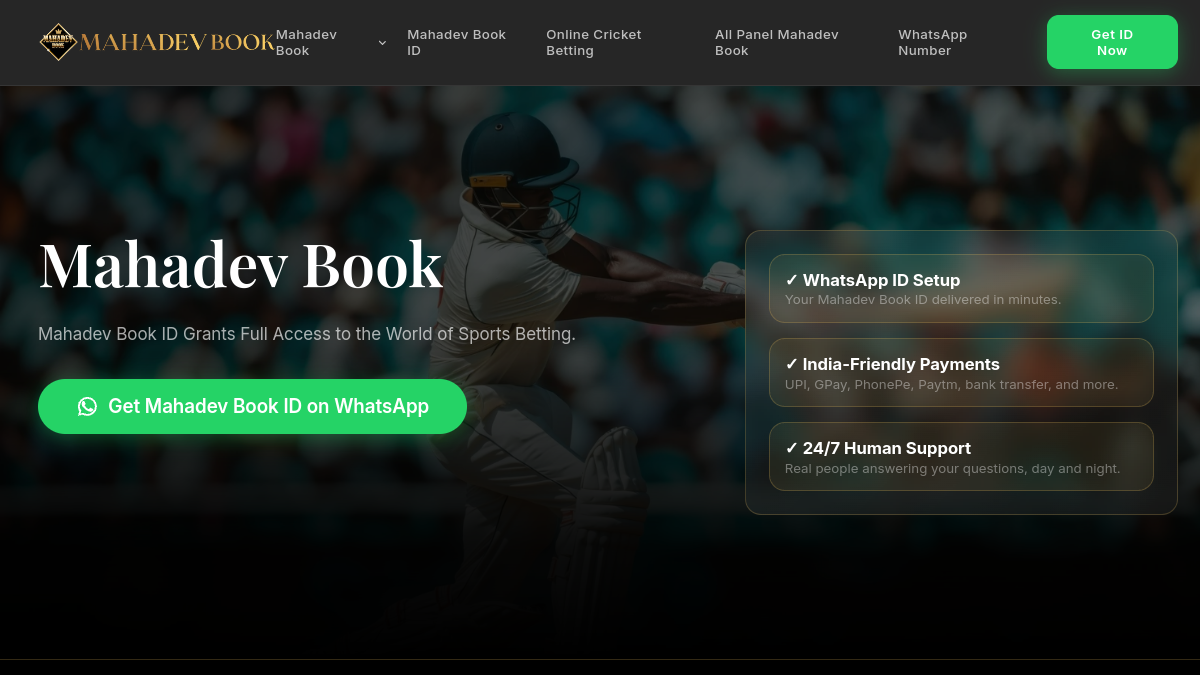The height and width of the screenshot is (675, 1200).
Task: Click the gold MAHADEV BOOK logo text
Action: pos(177,42)
